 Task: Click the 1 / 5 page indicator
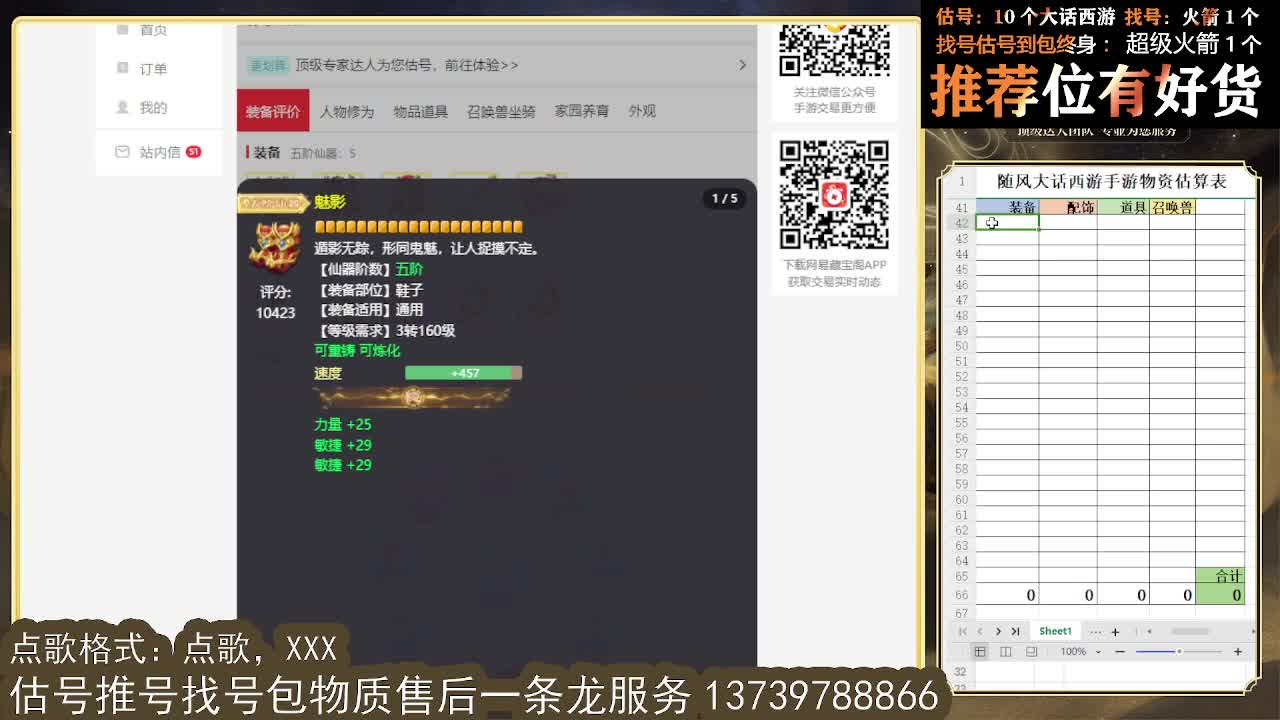coord(724,198)
